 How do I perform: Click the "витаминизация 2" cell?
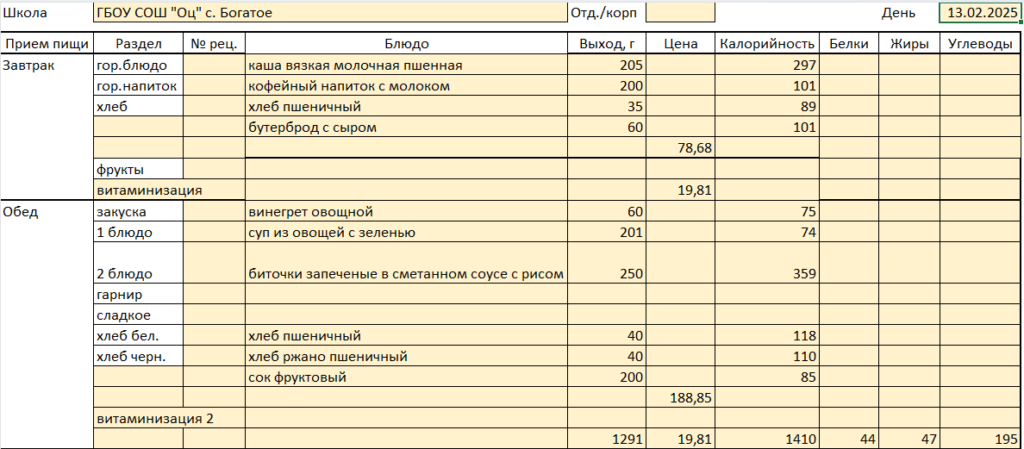click(x=169, y=418)
